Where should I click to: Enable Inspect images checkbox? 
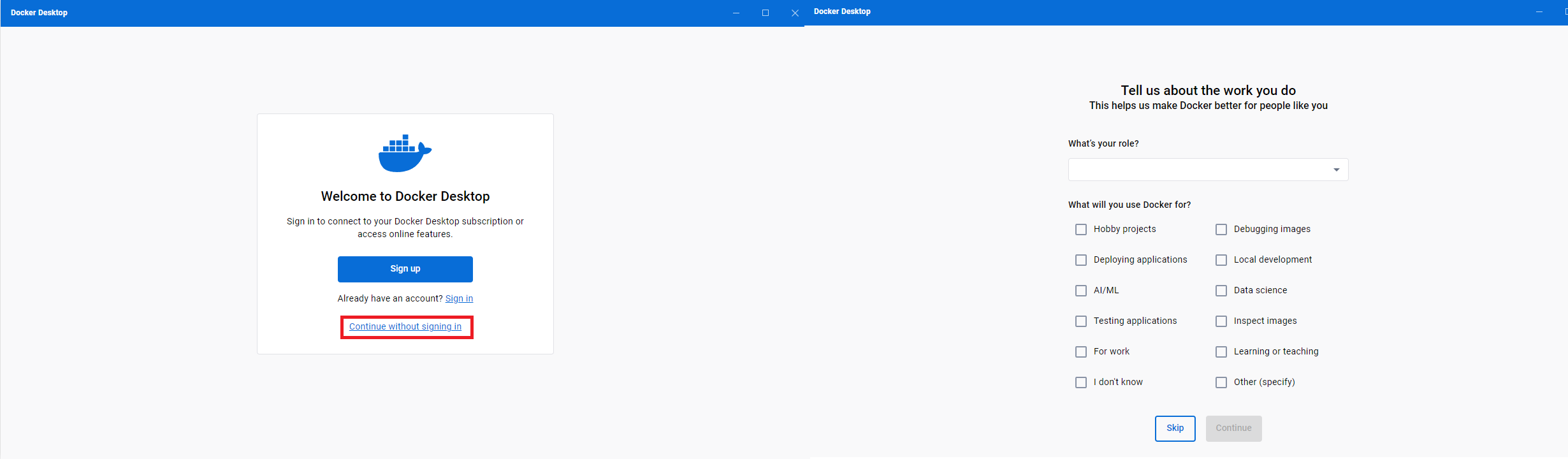1221,321
